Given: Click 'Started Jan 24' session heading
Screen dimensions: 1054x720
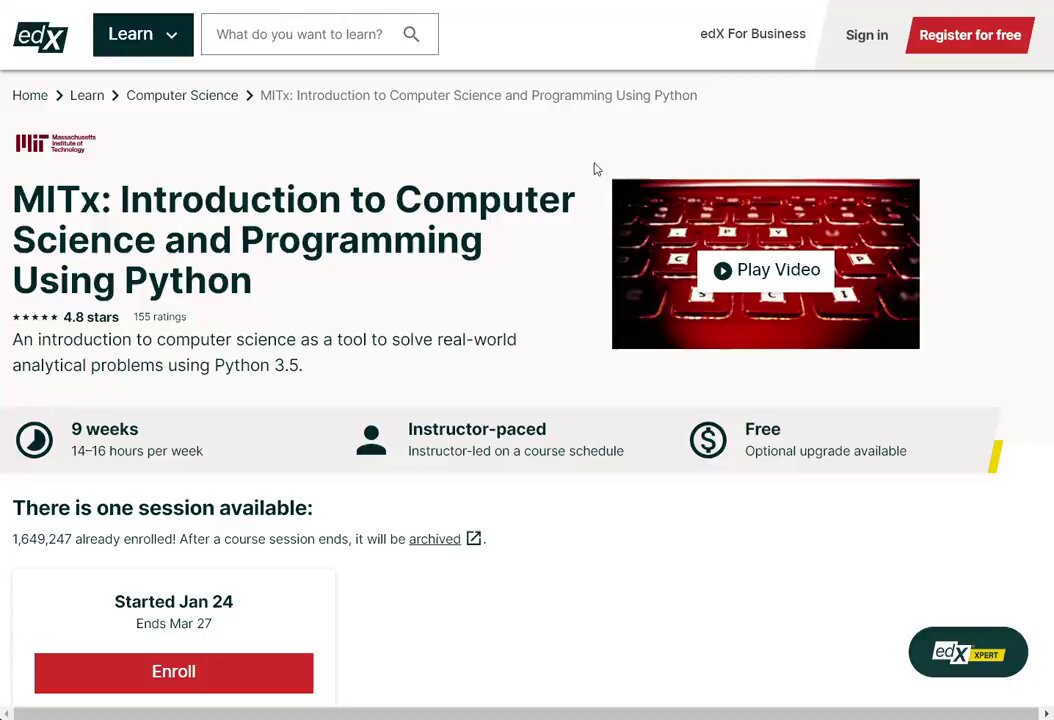Looking at the screenshot, I should (173, 602).
